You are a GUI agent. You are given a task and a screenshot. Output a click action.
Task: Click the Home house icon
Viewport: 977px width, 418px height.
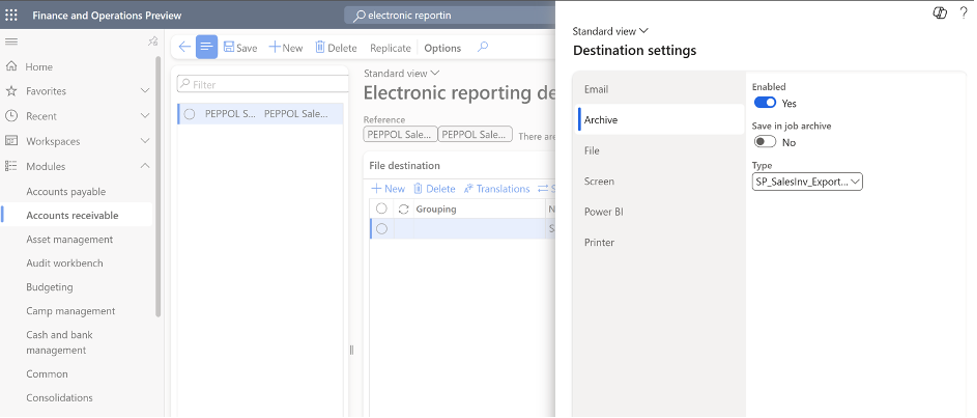11,66
